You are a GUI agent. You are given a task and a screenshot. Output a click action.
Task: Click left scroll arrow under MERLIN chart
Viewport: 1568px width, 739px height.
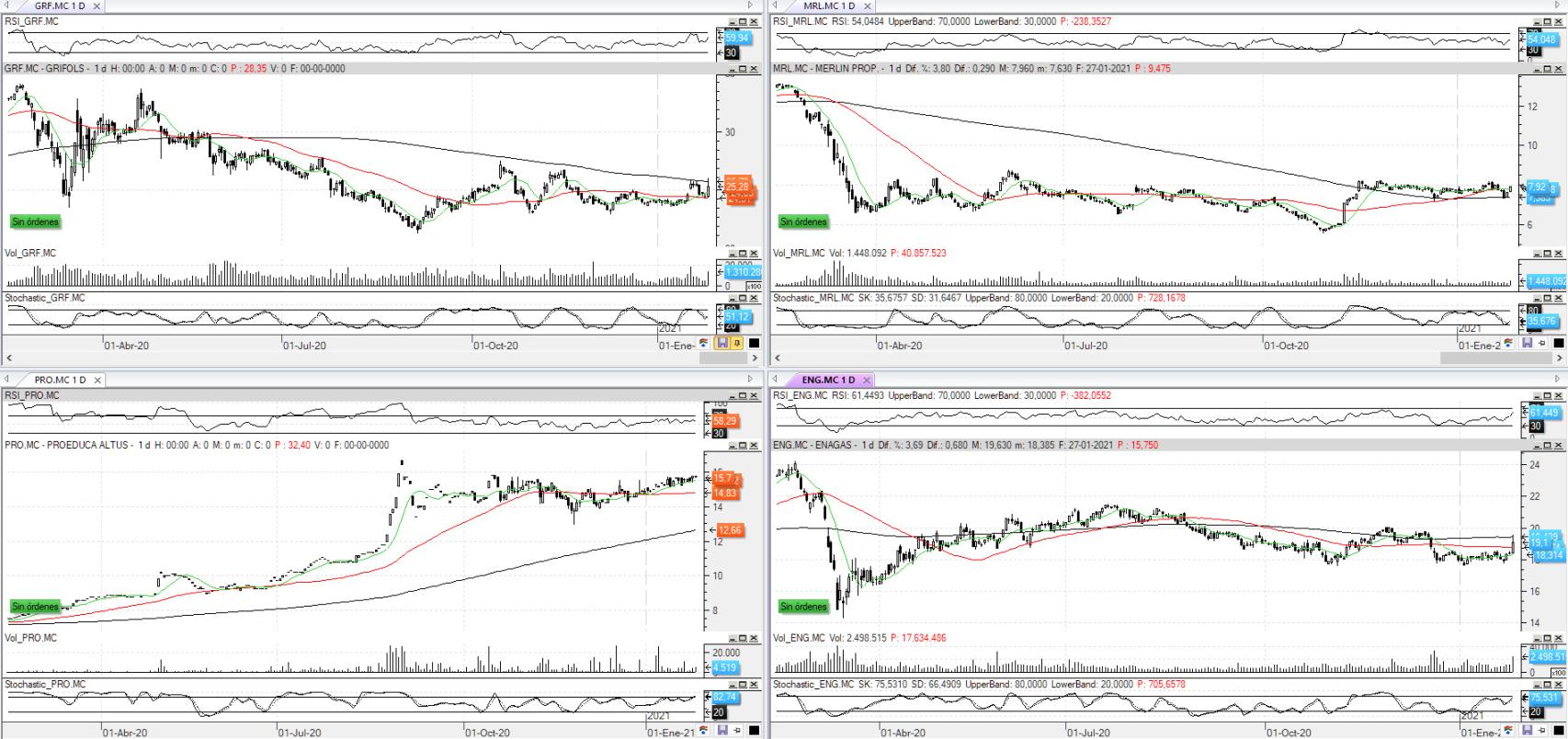[778, 358]
